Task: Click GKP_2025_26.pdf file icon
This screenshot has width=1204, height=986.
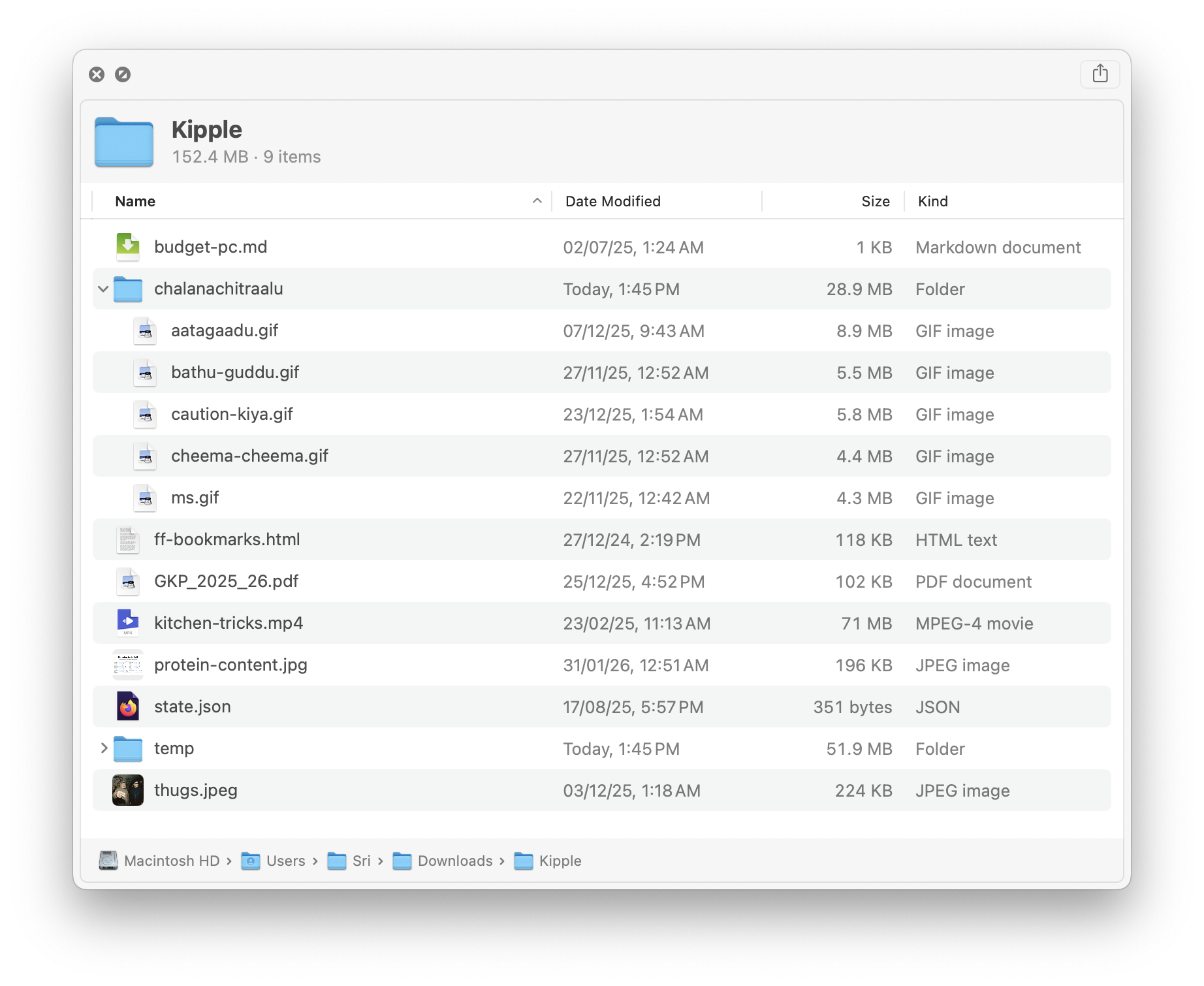Action: 128,581
